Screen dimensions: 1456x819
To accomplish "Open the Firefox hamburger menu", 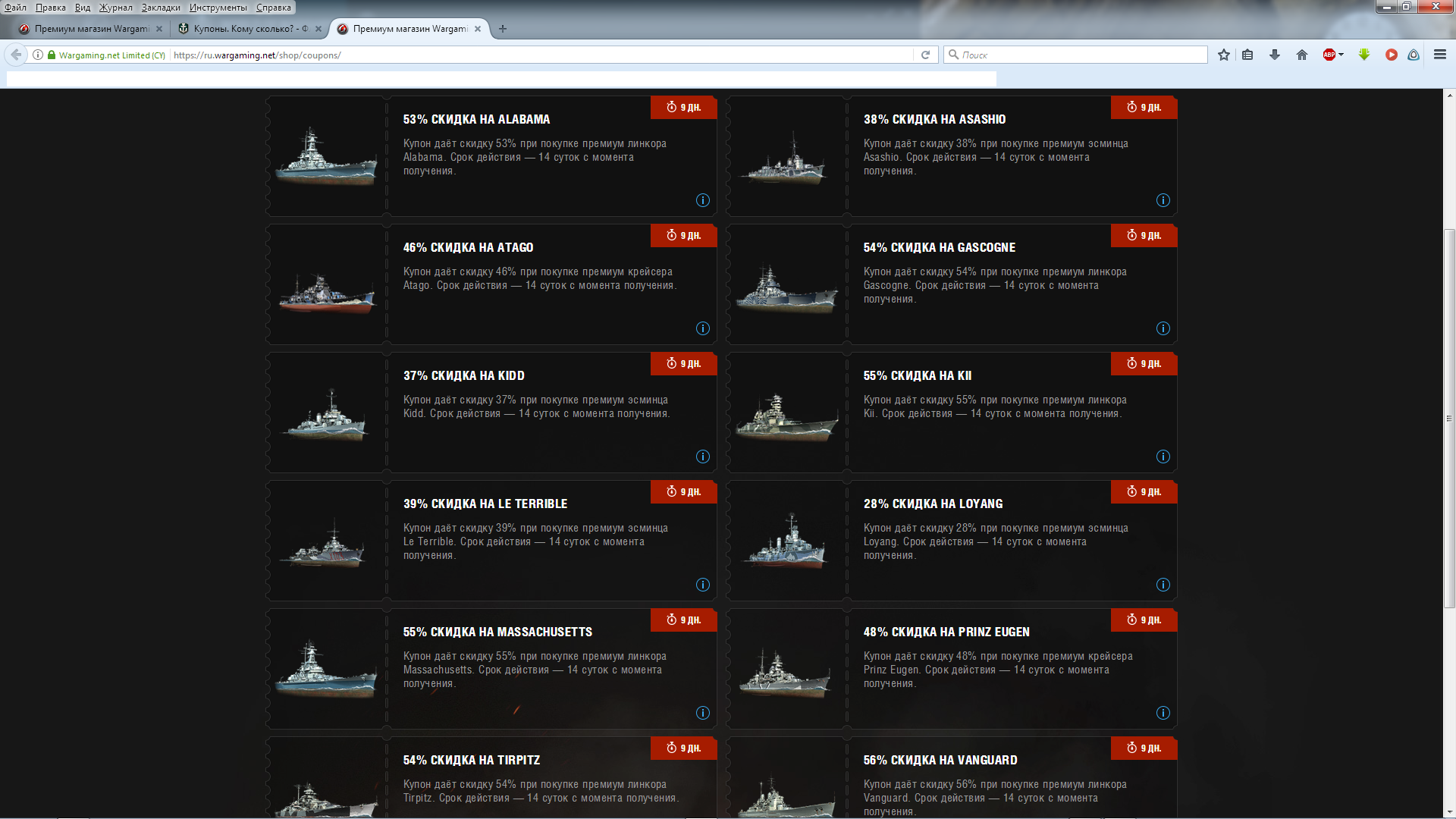I will point(1440,55).
